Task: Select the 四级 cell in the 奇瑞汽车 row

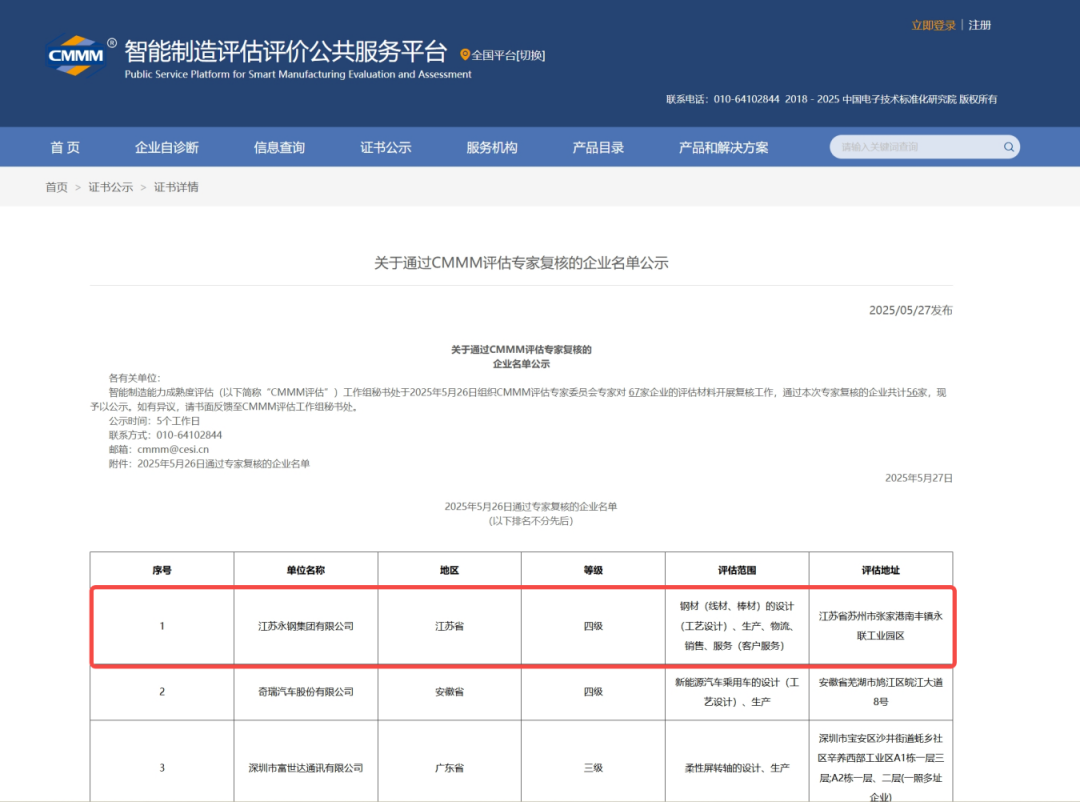Action: [593, 692]
